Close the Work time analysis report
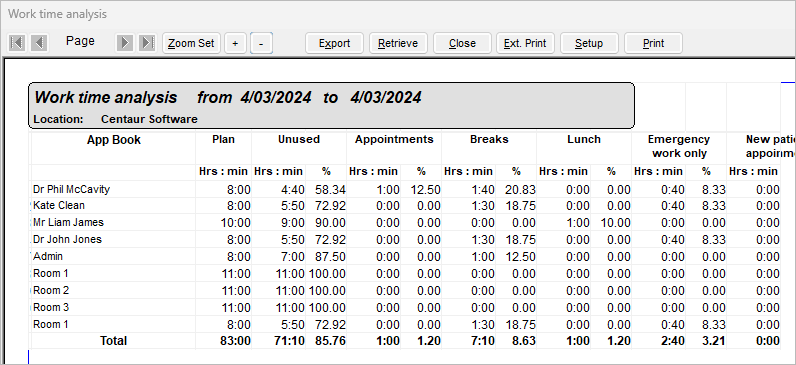The image size is (796, 365). point(462,43)
